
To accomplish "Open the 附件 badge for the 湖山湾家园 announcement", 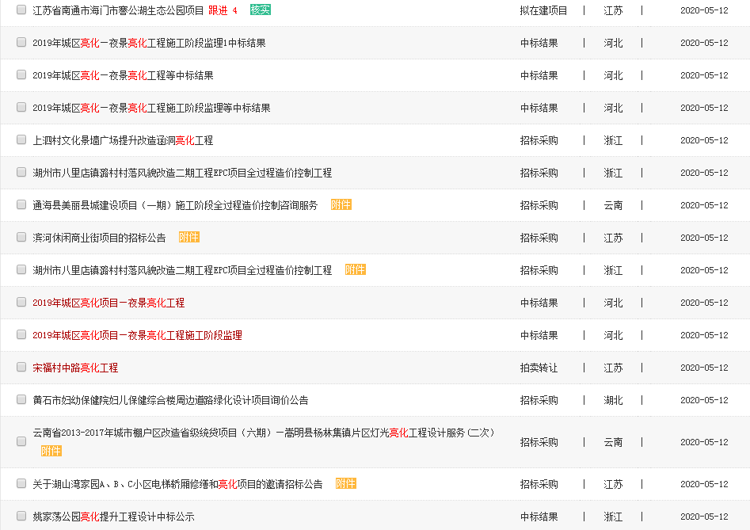I will (346, 484).
